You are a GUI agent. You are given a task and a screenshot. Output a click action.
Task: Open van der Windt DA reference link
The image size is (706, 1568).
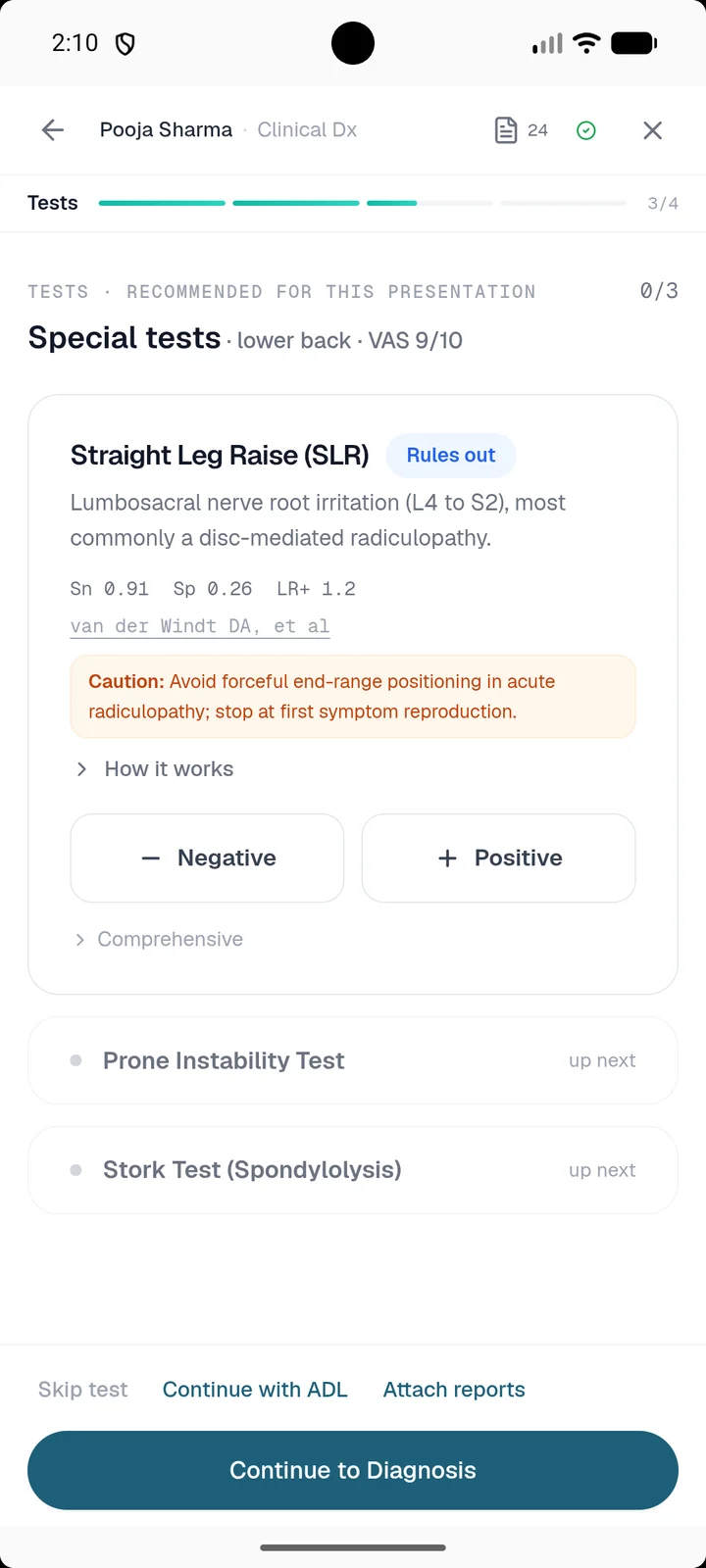200,626
